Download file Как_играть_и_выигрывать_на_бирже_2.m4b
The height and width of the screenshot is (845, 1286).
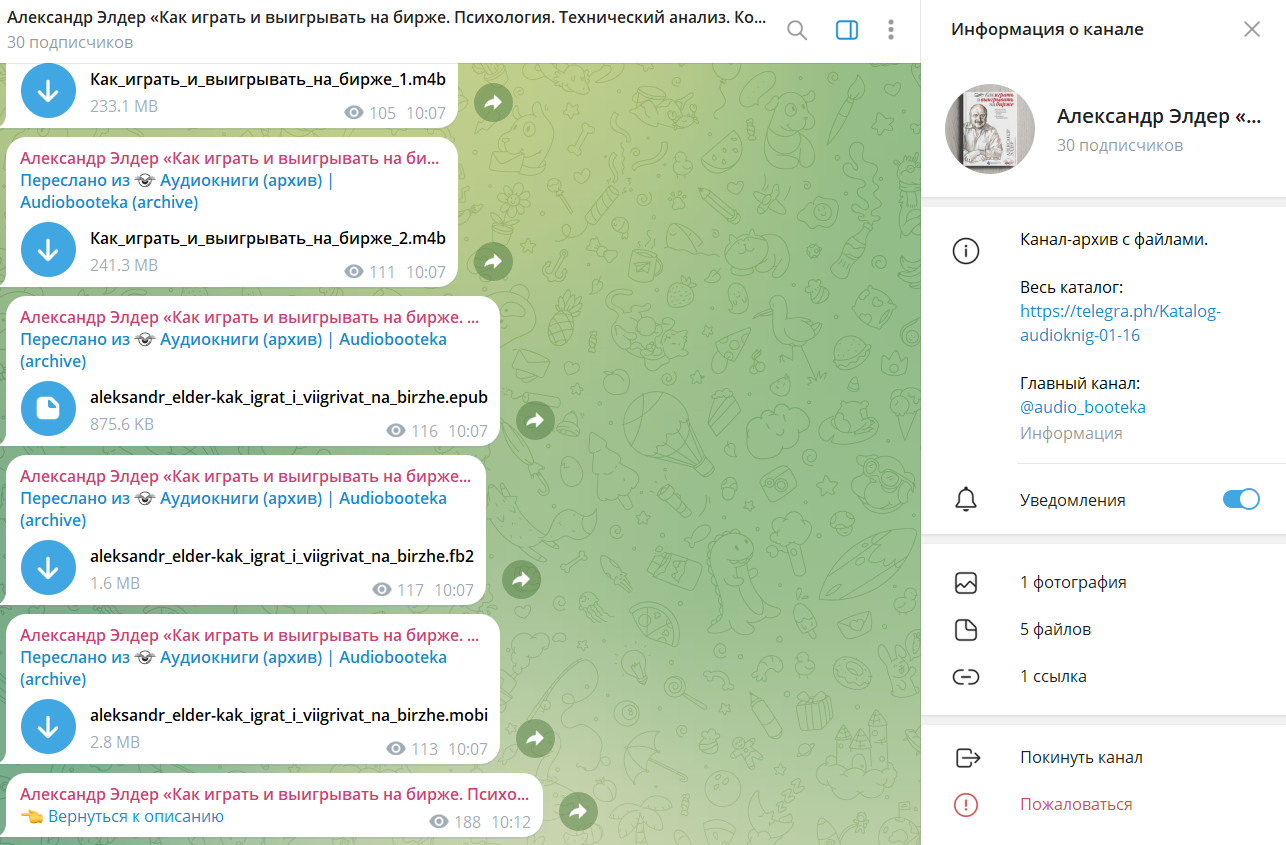(48, 250)
